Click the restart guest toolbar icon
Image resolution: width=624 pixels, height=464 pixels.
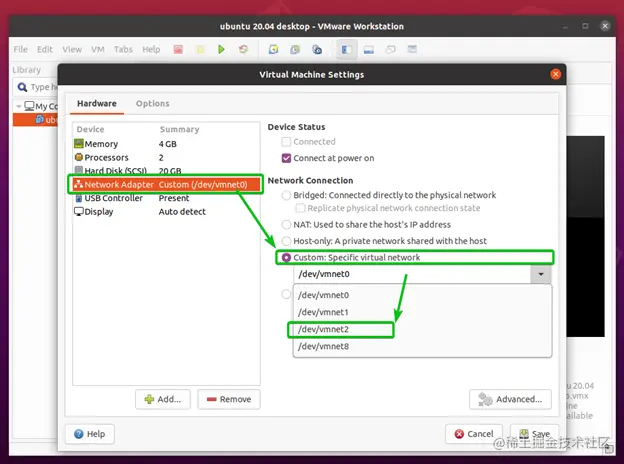243,49
